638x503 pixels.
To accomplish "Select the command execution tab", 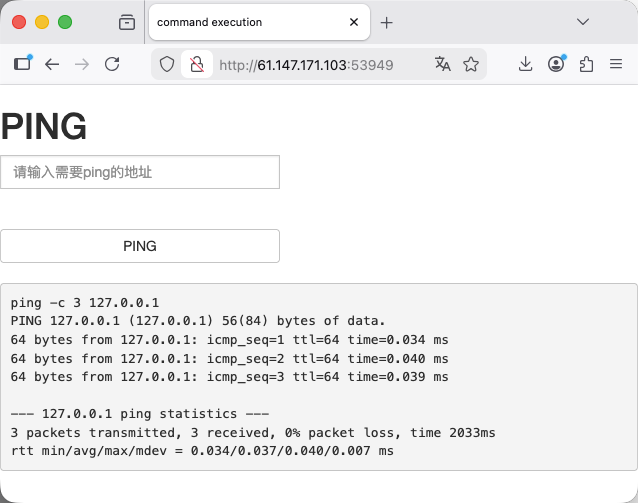I will coord(240,22).
